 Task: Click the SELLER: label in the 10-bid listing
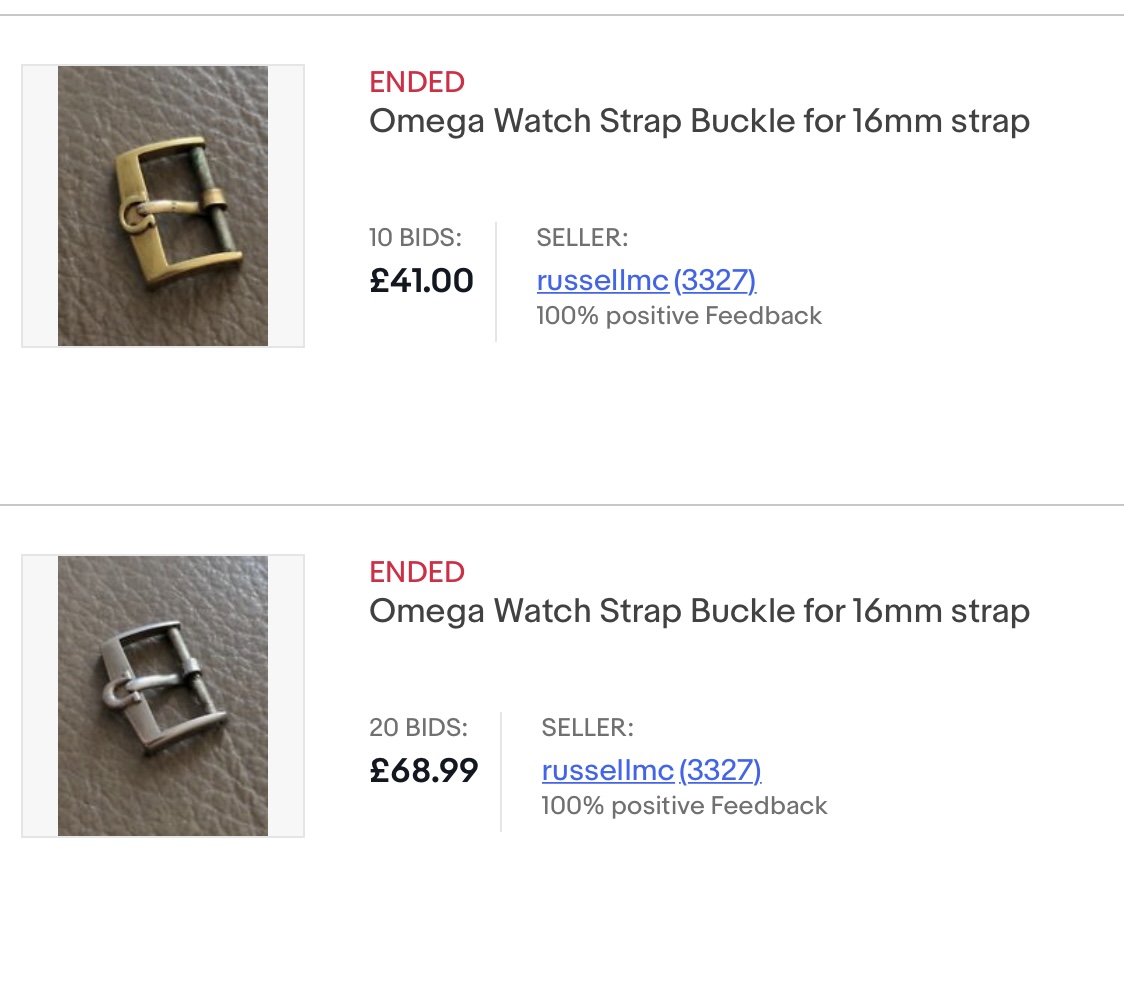coord(582,238)
